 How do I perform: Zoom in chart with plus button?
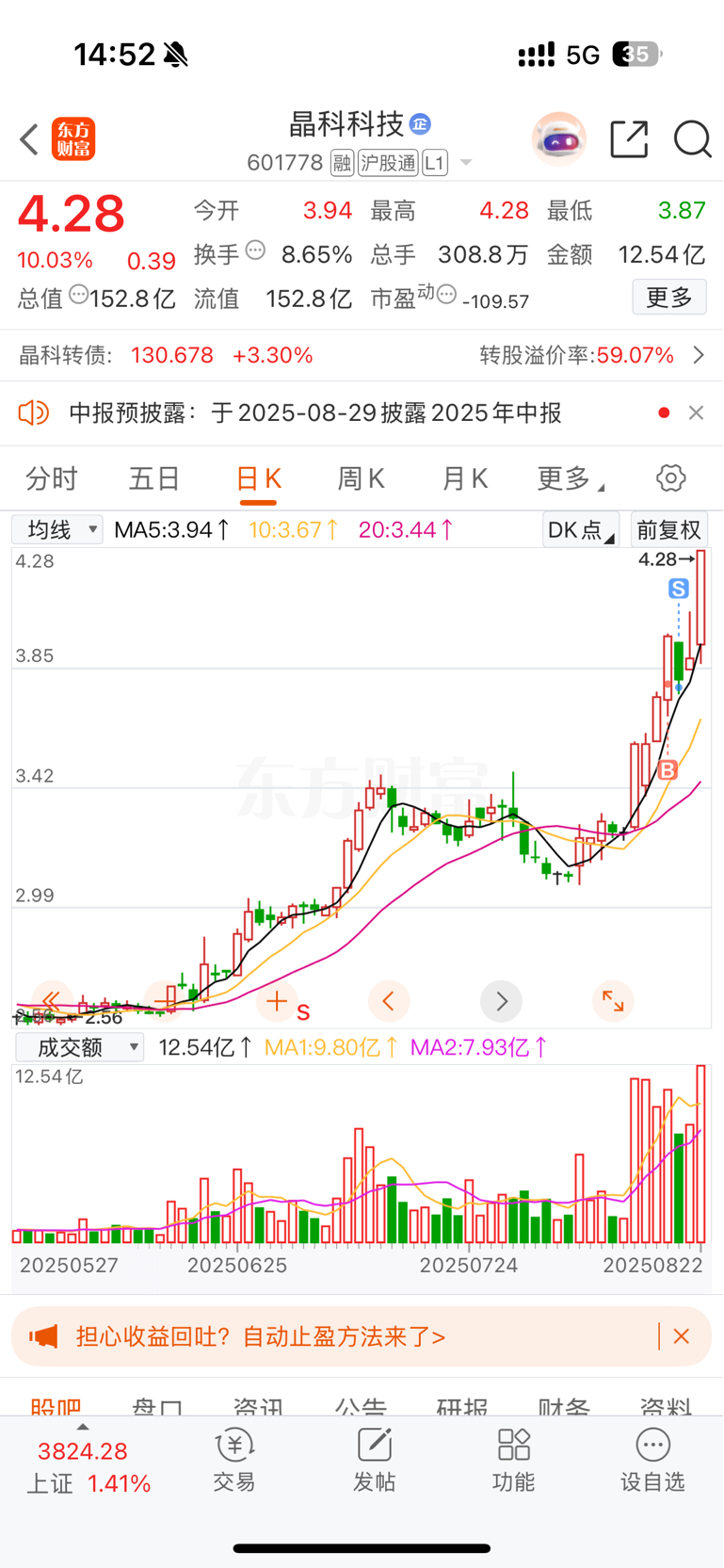[277, 1000]
